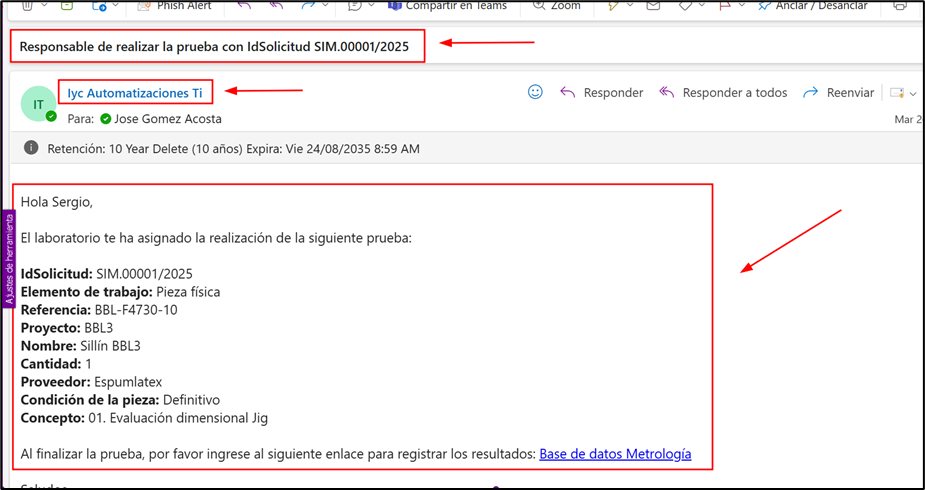Click the IT sender avatar
The image size is (925, 490).
pyautogui.click(x=38, y=103)
